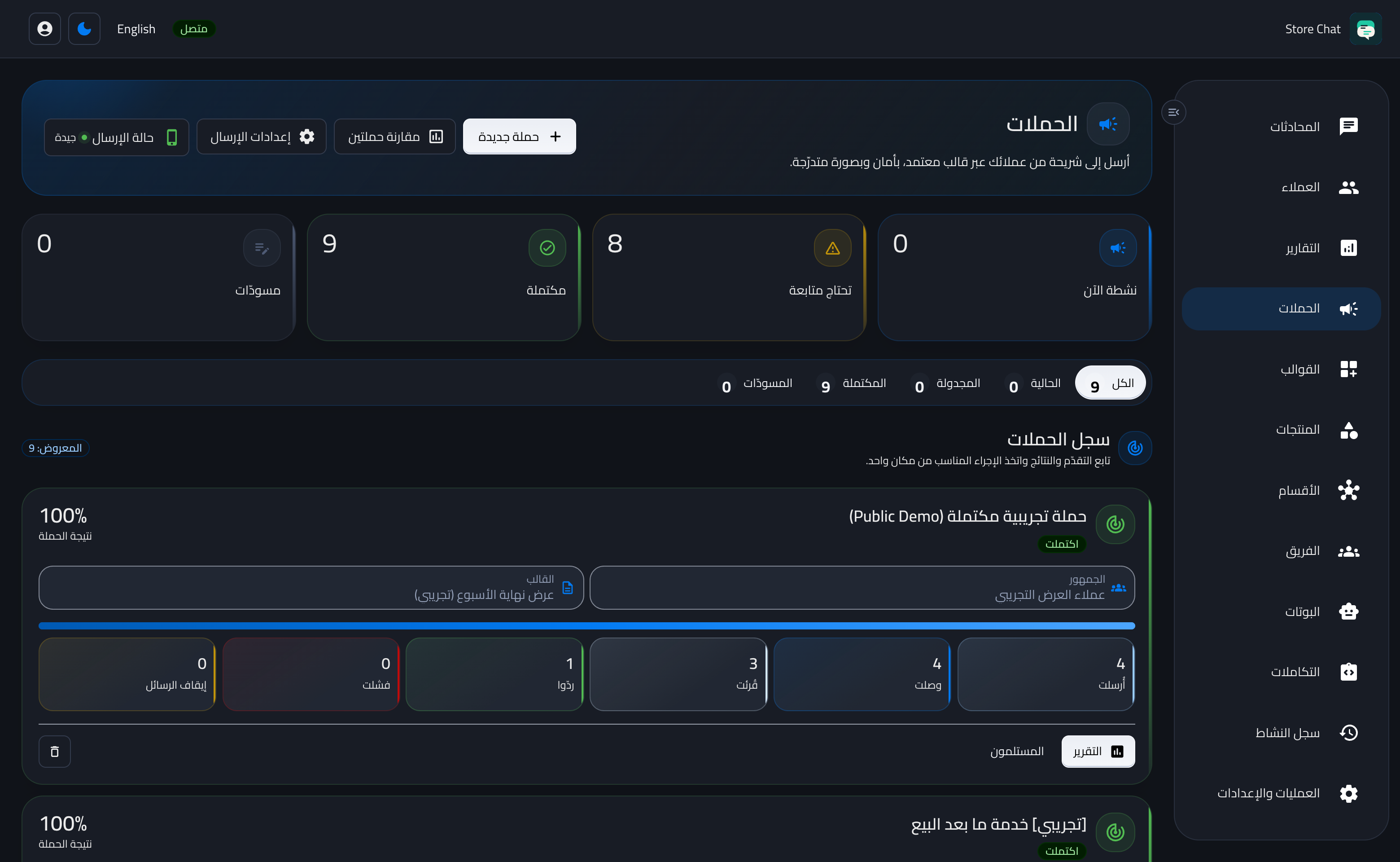Open the الجمهور audience box

point(862,588)
